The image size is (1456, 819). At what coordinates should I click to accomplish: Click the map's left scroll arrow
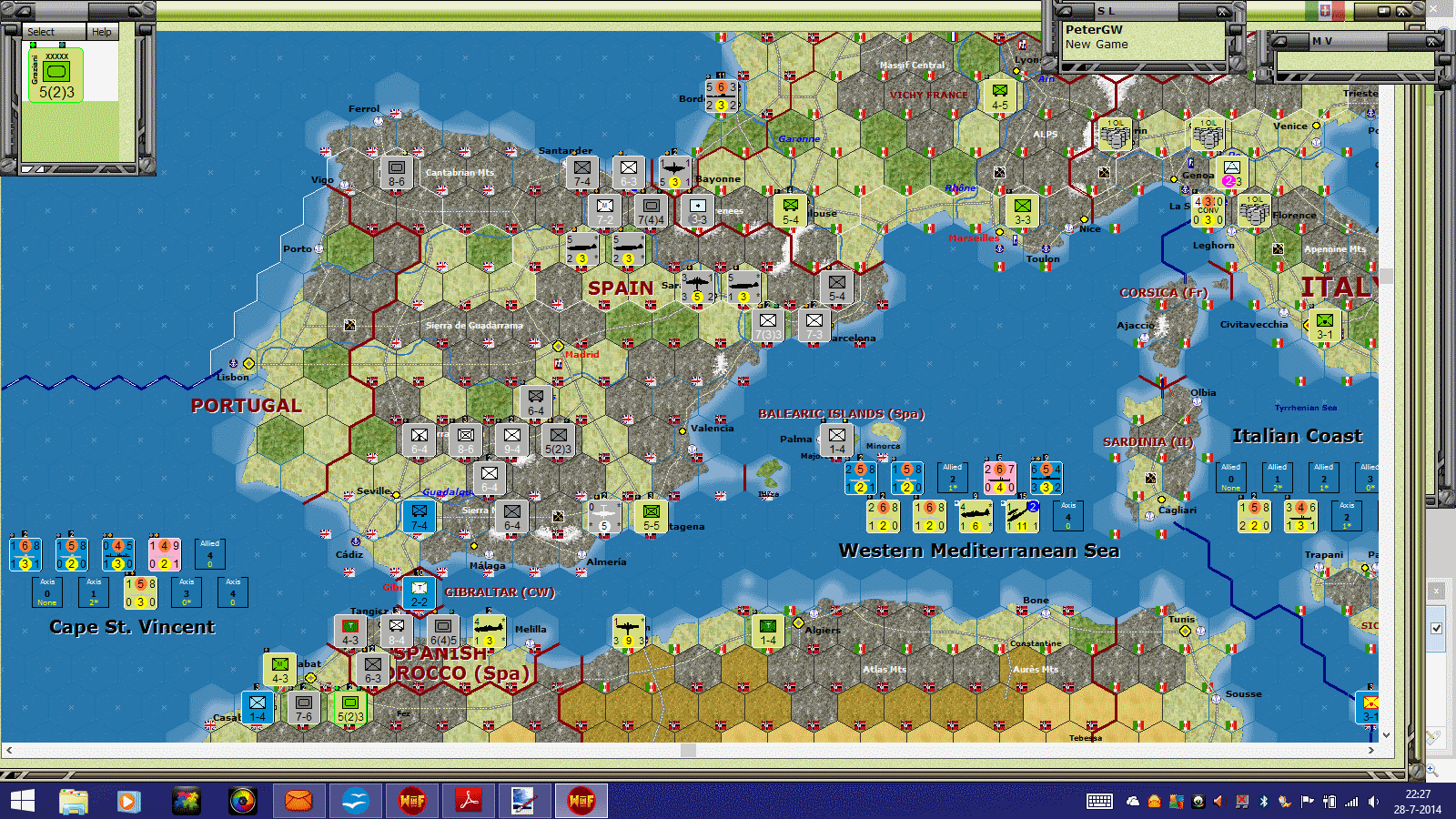(x=9, y=750)
